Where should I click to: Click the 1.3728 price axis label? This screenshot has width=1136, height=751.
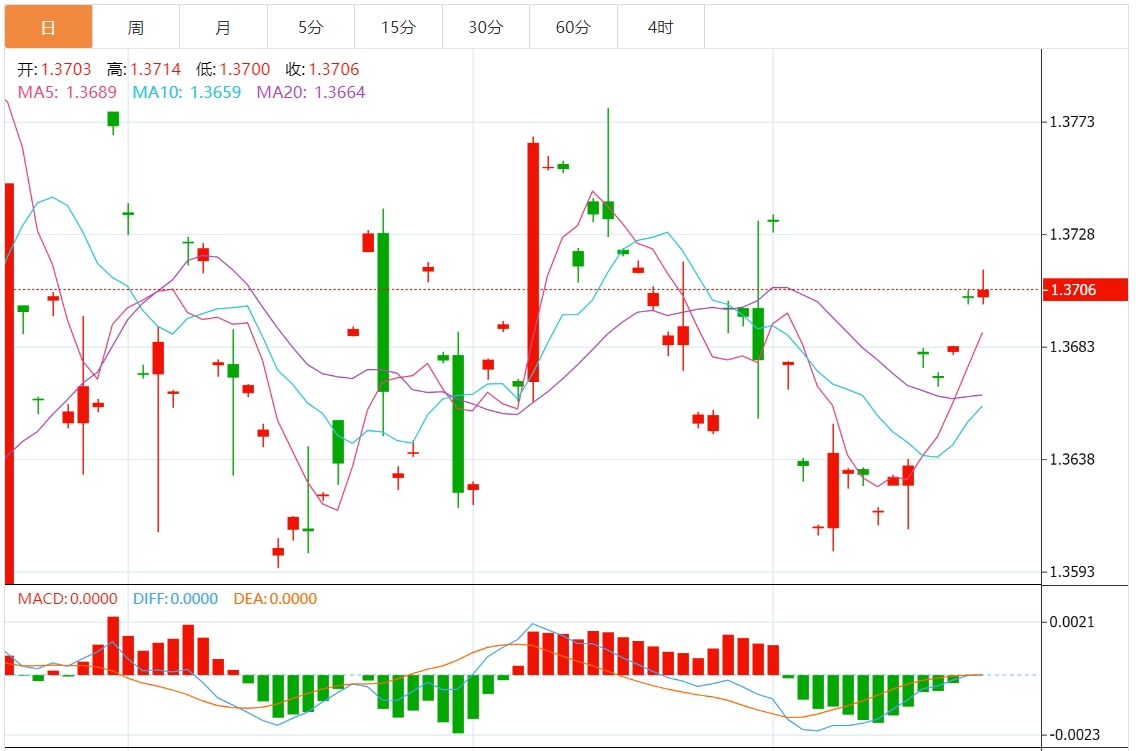click(1072, 235)
